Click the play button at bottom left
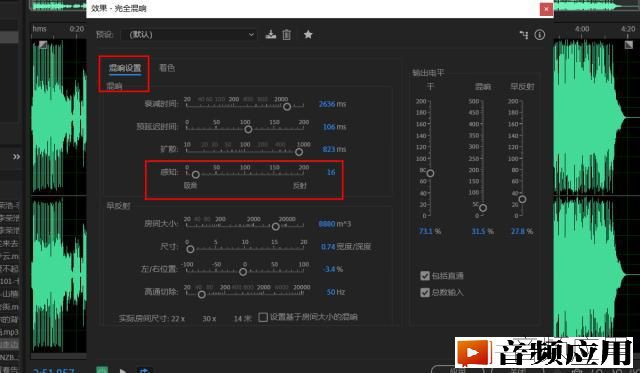Viewport: 640px width, 373px height. [123, 370]
